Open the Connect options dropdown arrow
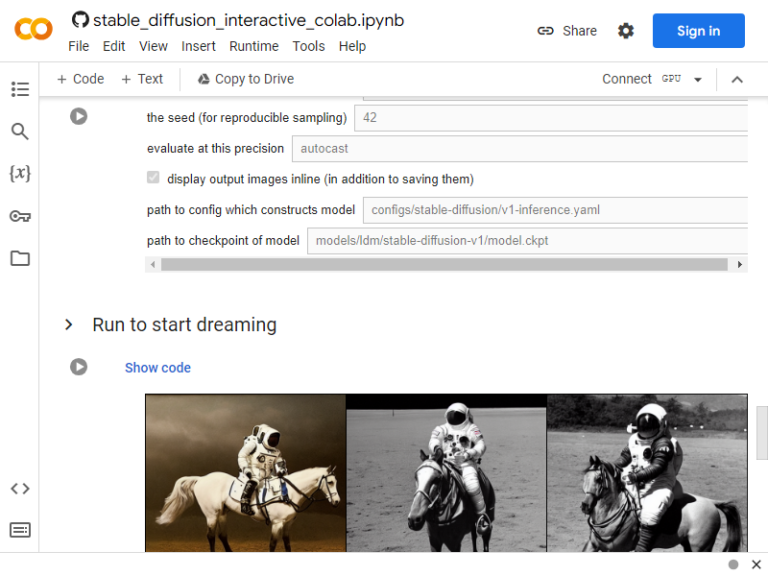The image size is (768, 576). coord(698,79)
